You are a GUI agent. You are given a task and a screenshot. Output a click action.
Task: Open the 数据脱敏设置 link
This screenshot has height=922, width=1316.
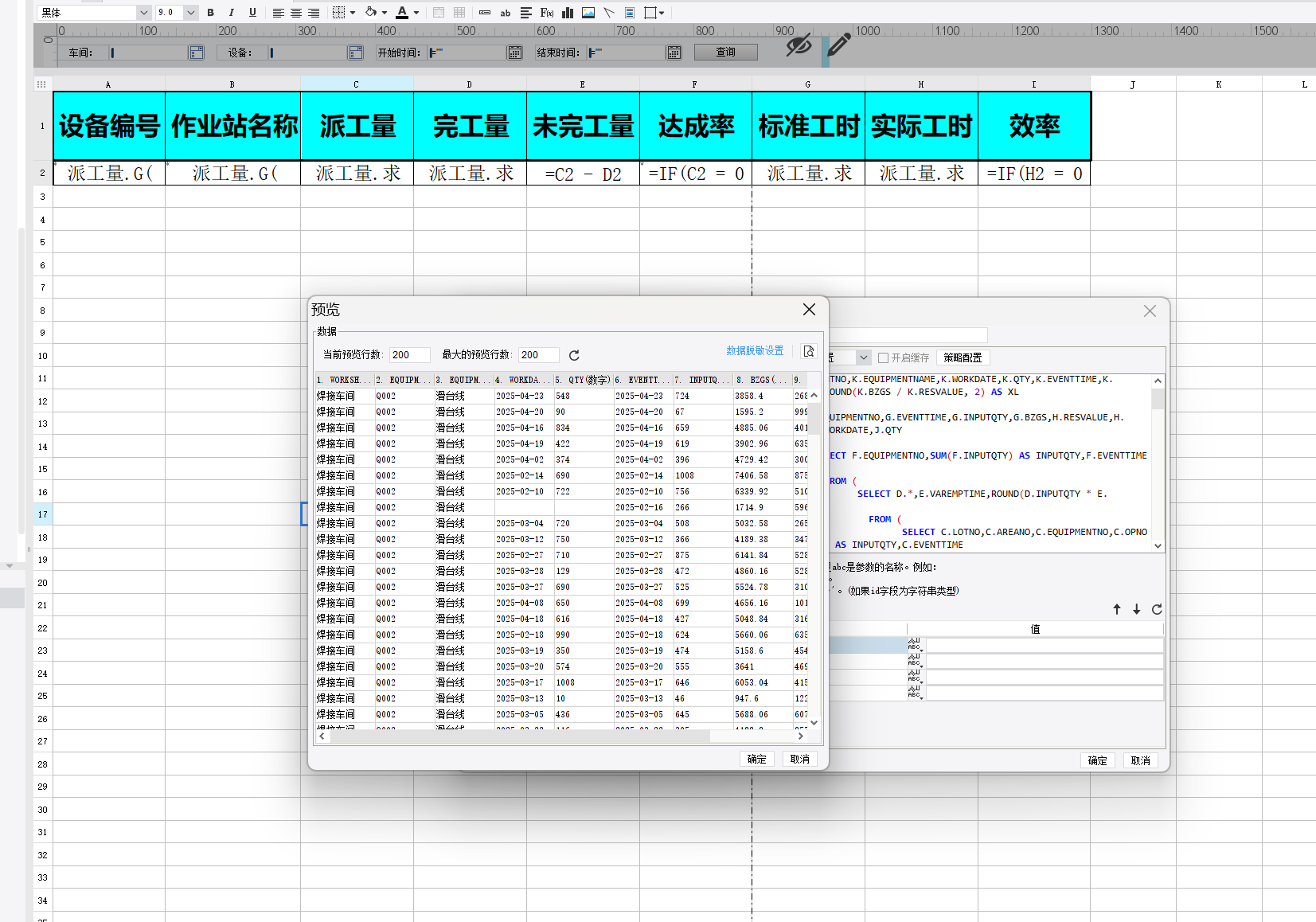point(755,351)
